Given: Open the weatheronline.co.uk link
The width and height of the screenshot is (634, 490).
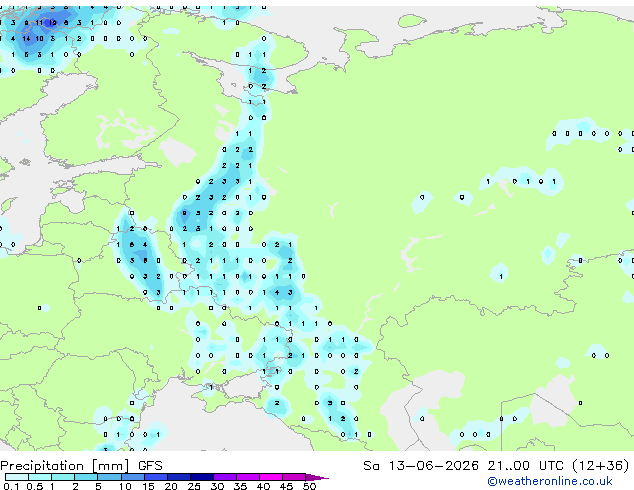Looking at the screenshot, I should [x=550, y=481].
